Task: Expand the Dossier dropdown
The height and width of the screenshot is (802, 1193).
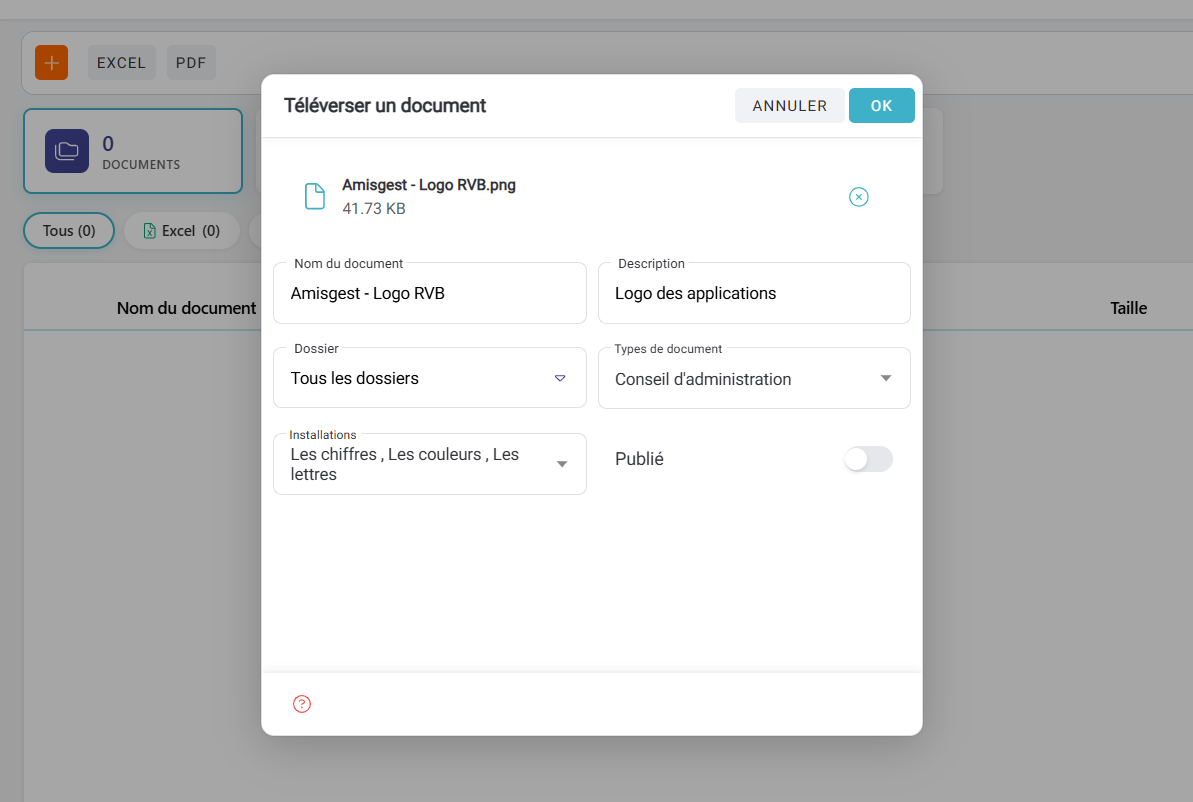Action: pos(559,378)
